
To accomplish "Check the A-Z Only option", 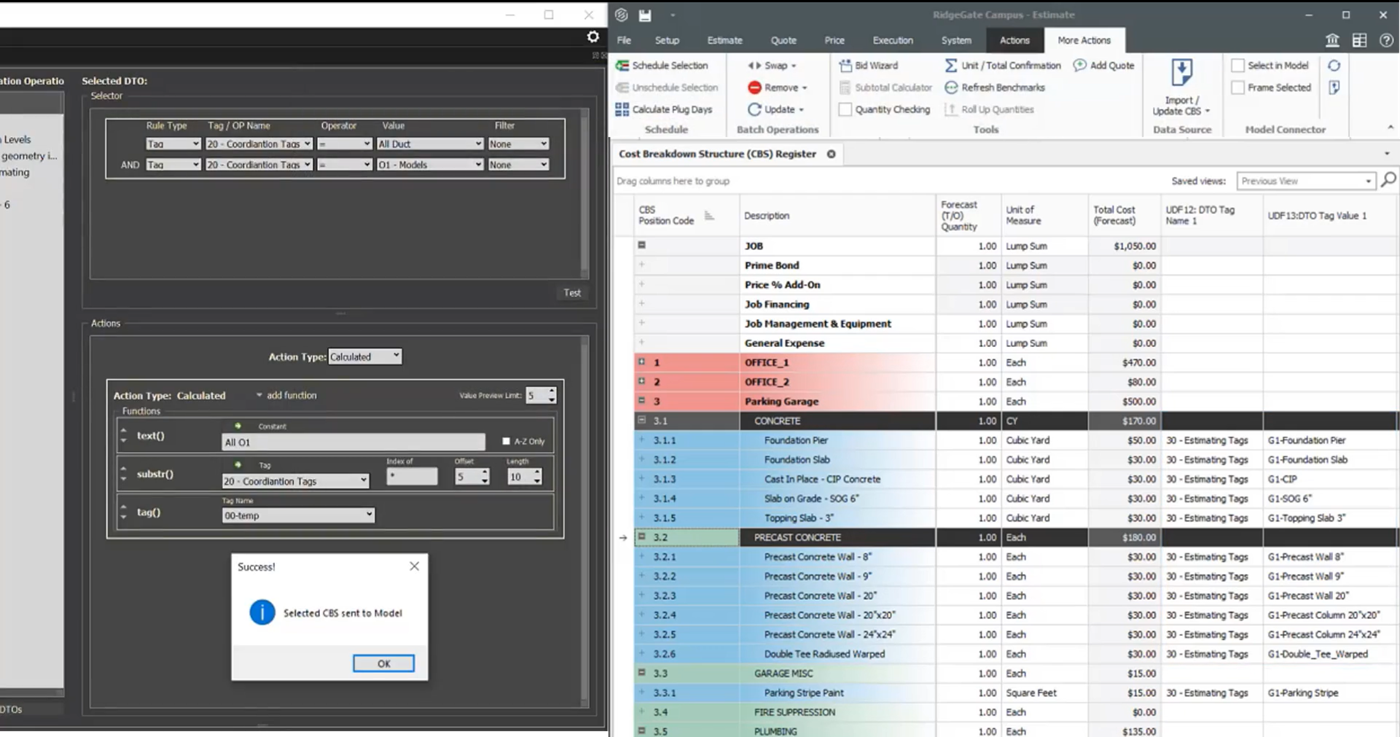I will 506,441.
